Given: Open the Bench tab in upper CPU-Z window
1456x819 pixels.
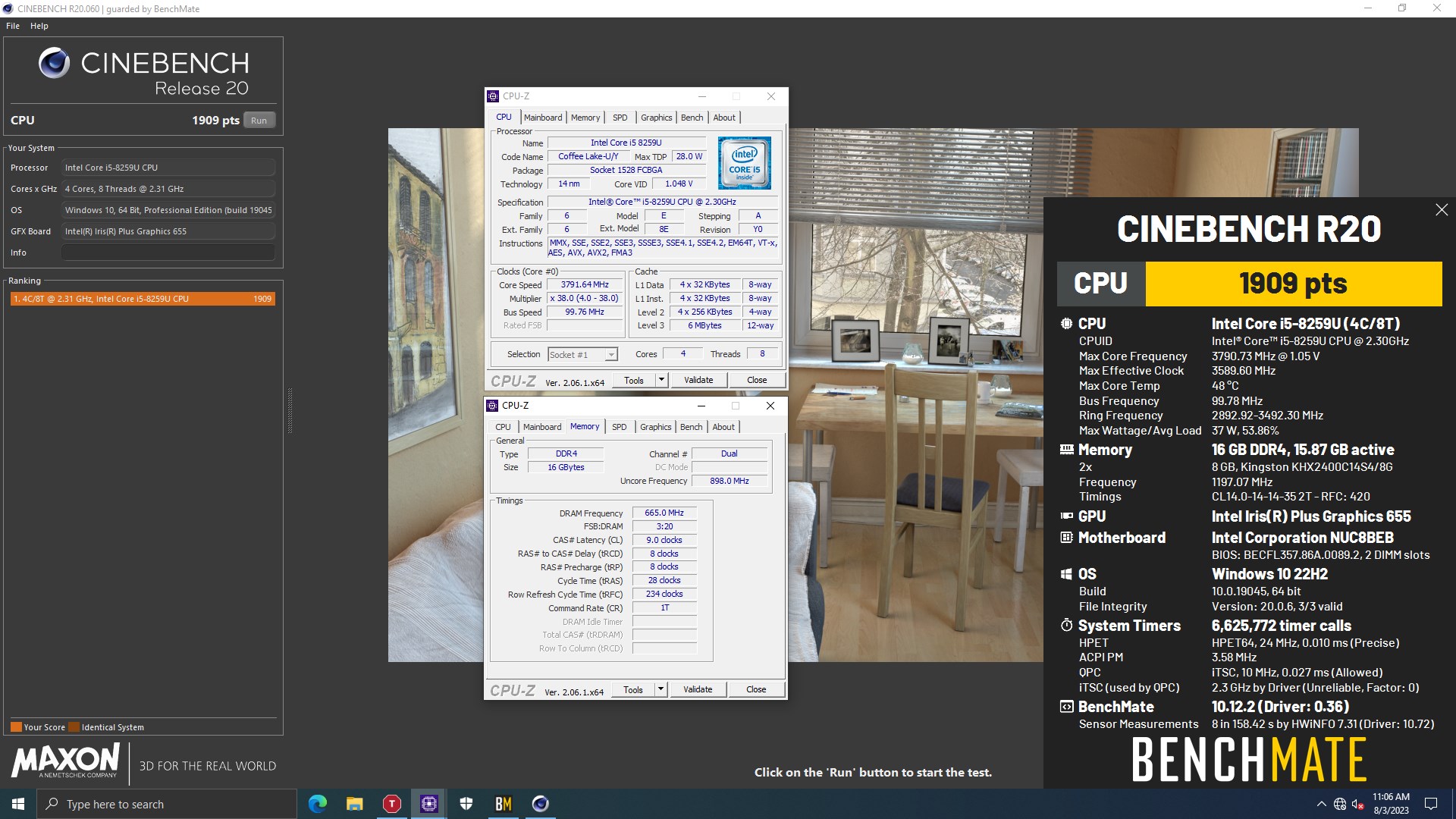Looking at the screenshot, I should [x=692, y=118].
